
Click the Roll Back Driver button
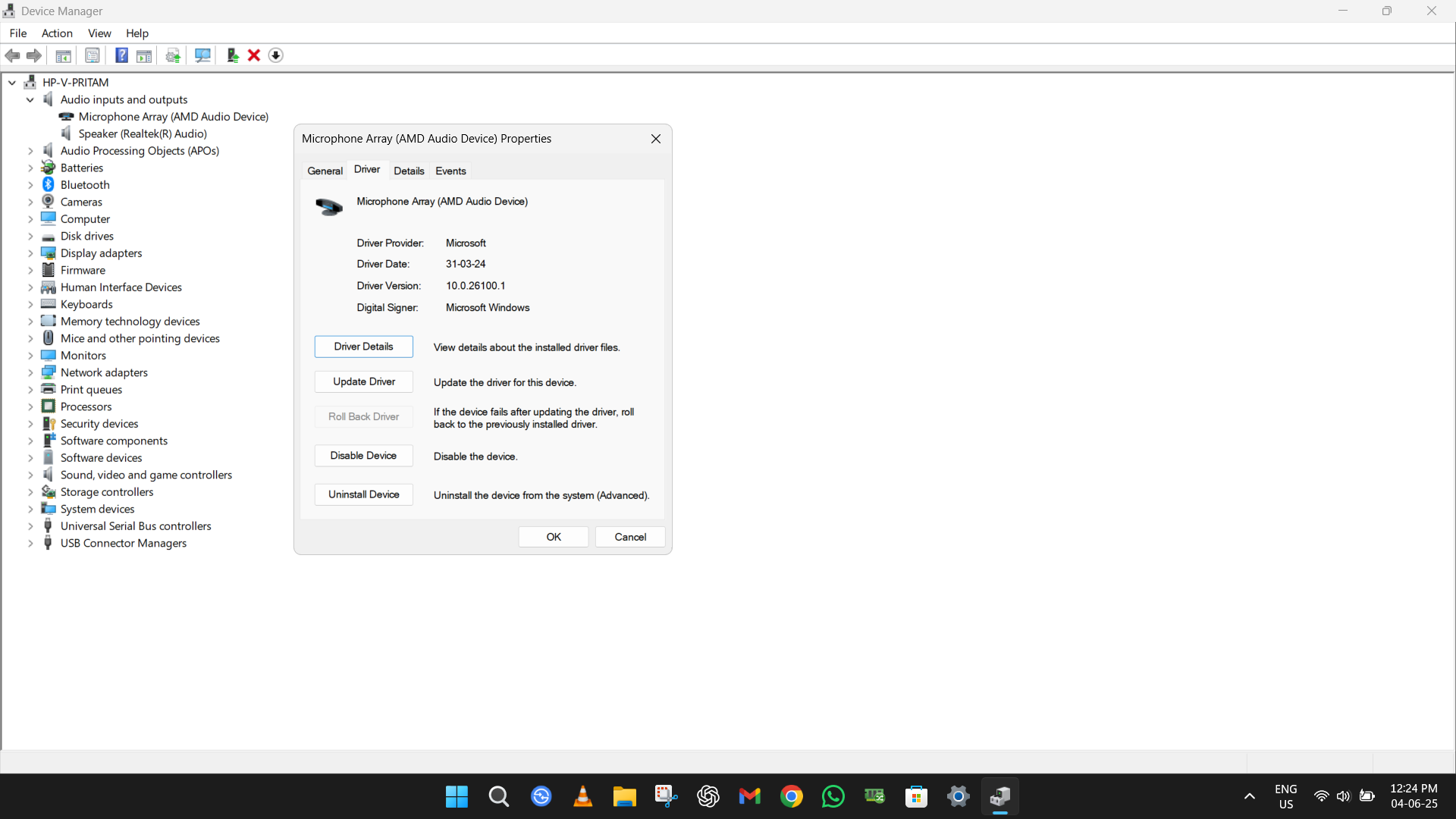(x=363, y=416)
